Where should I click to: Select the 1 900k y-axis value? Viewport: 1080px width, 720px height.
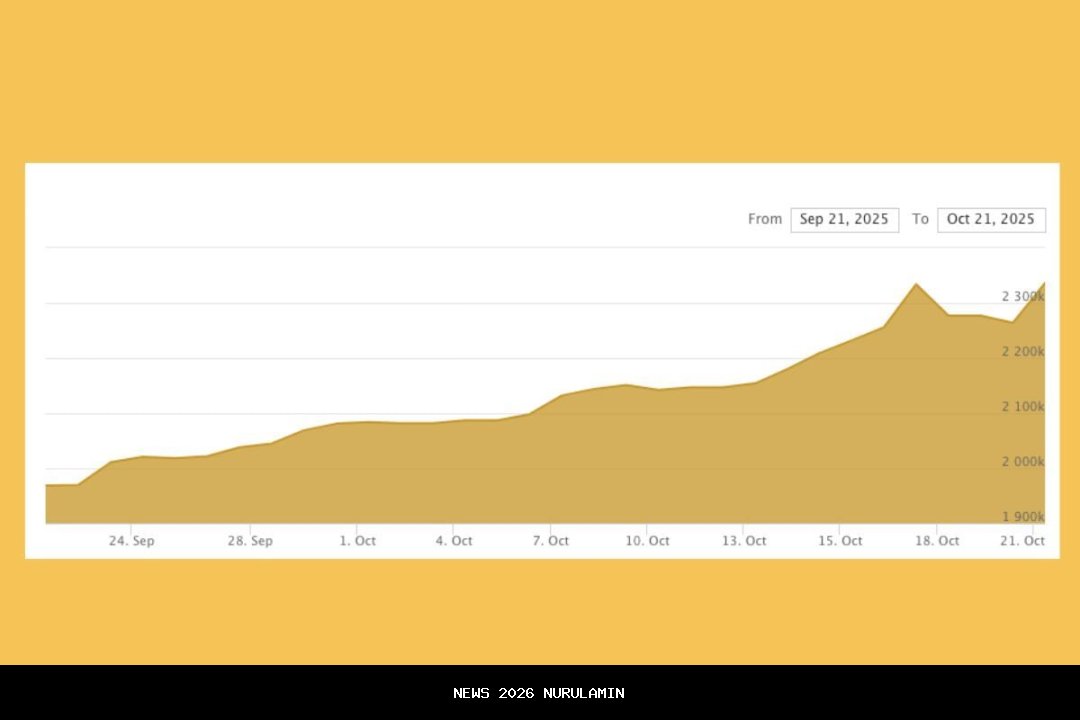click(1022, 517)
